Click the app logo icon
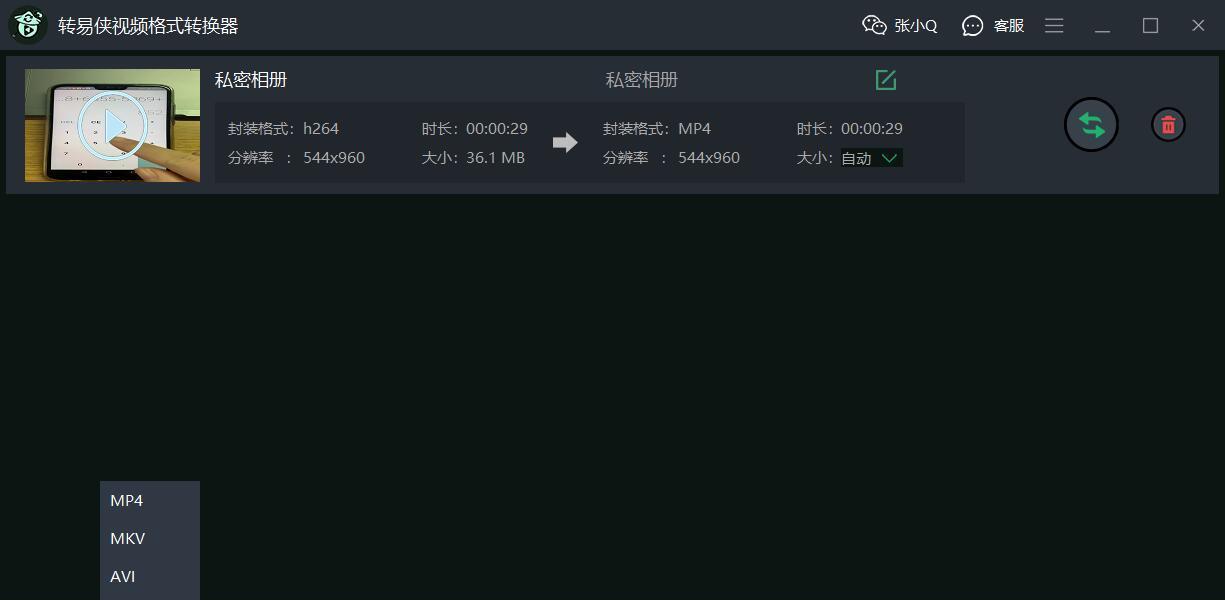The height and width of the screenshot is (600, 1225). coord(28,25)
